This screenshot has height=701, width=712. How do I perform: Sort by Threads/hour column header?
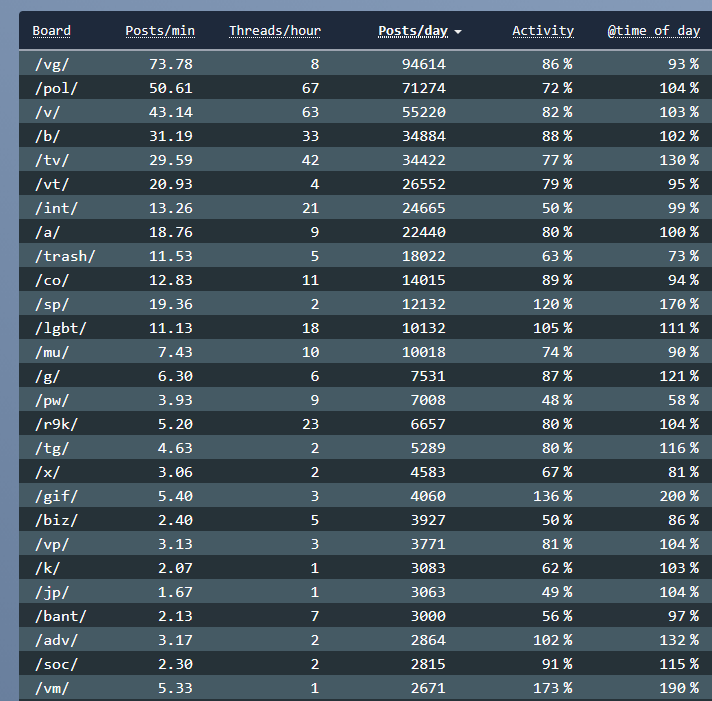275,31
